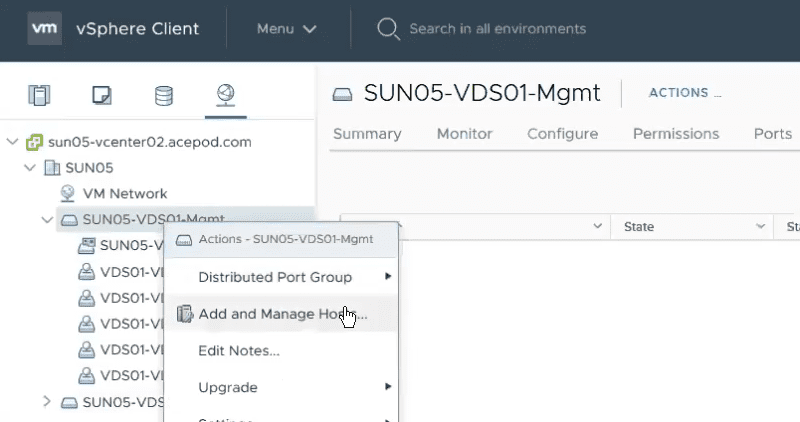800x422 pixels.
Task: Click the VM Network icon
Action: point(67,193)
